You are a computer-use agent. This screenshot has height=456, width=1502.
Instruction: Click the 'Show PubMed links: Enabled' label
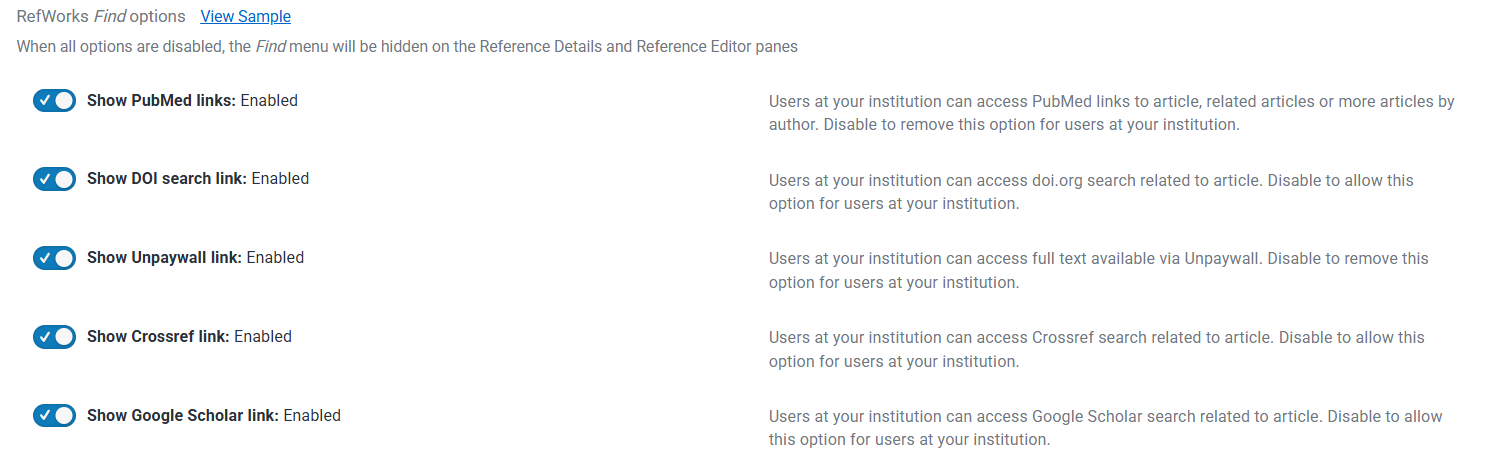192,100
